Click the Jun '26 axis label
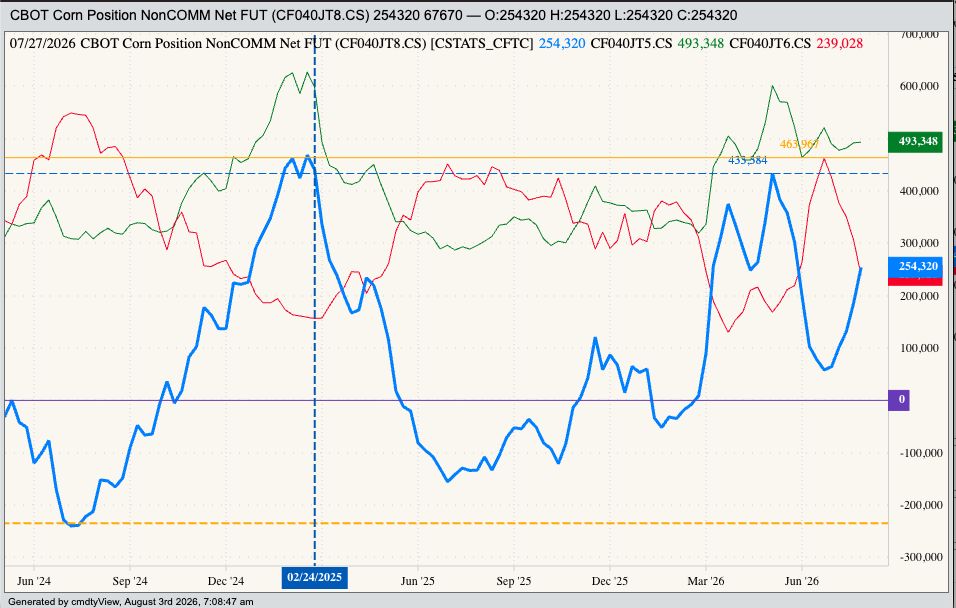956x608 pixels. tap(802, 581)
